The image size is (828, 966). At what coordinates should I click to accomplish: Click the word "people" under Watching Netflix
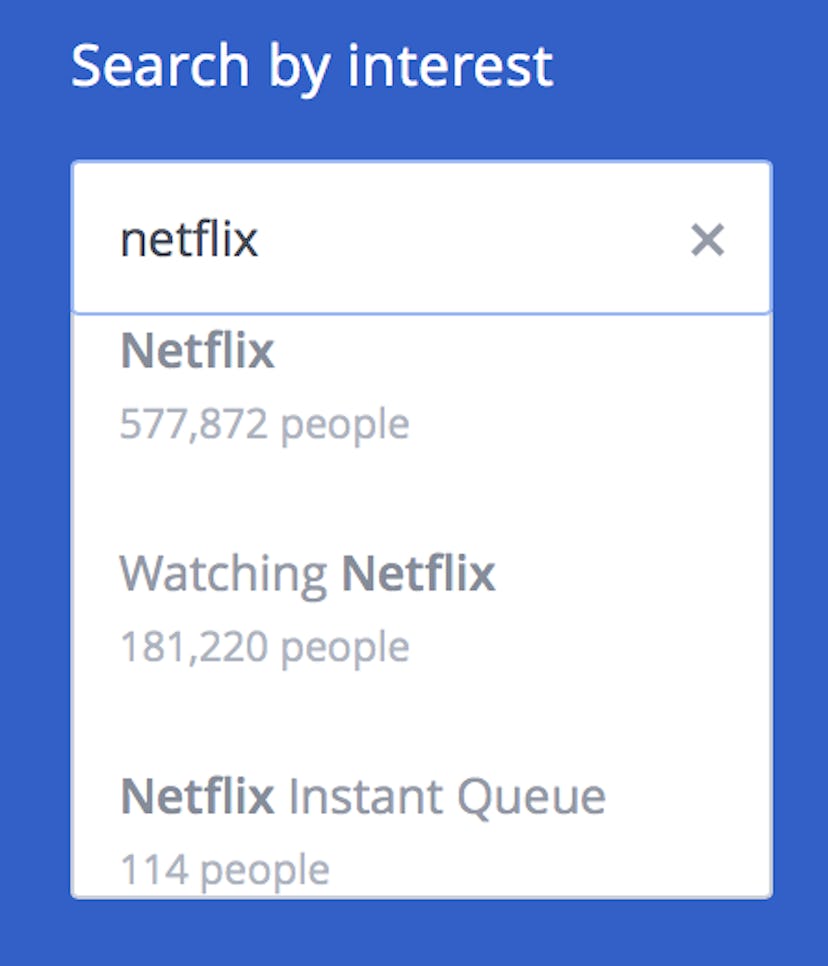tap(344, 647)
